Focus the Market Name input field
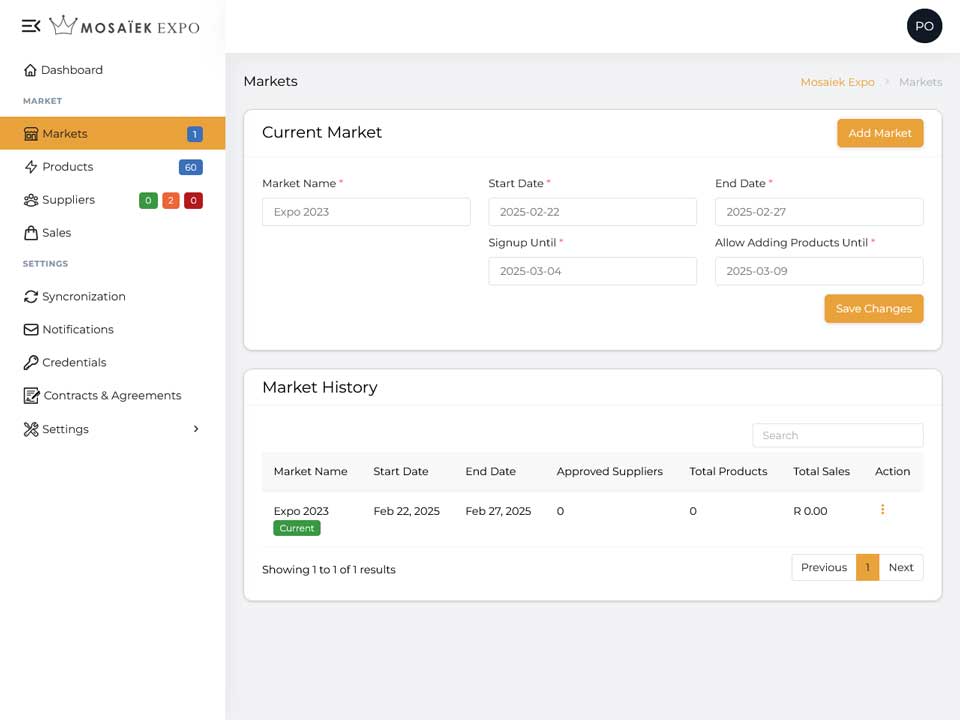The width and height of the screenshot is (960, 720). point(366,212)
